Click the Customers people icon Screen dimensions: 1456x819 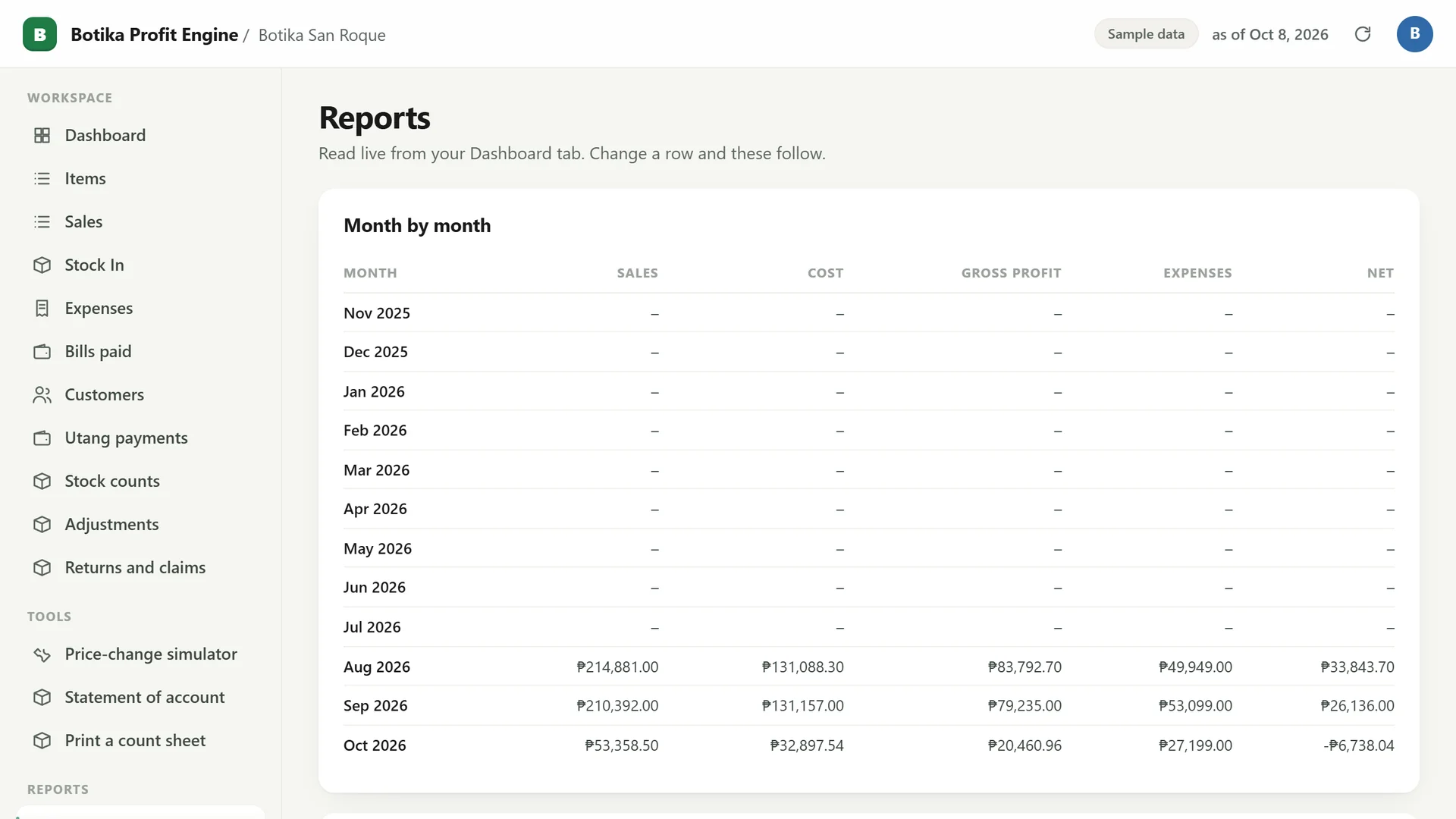tap(42, 394)
